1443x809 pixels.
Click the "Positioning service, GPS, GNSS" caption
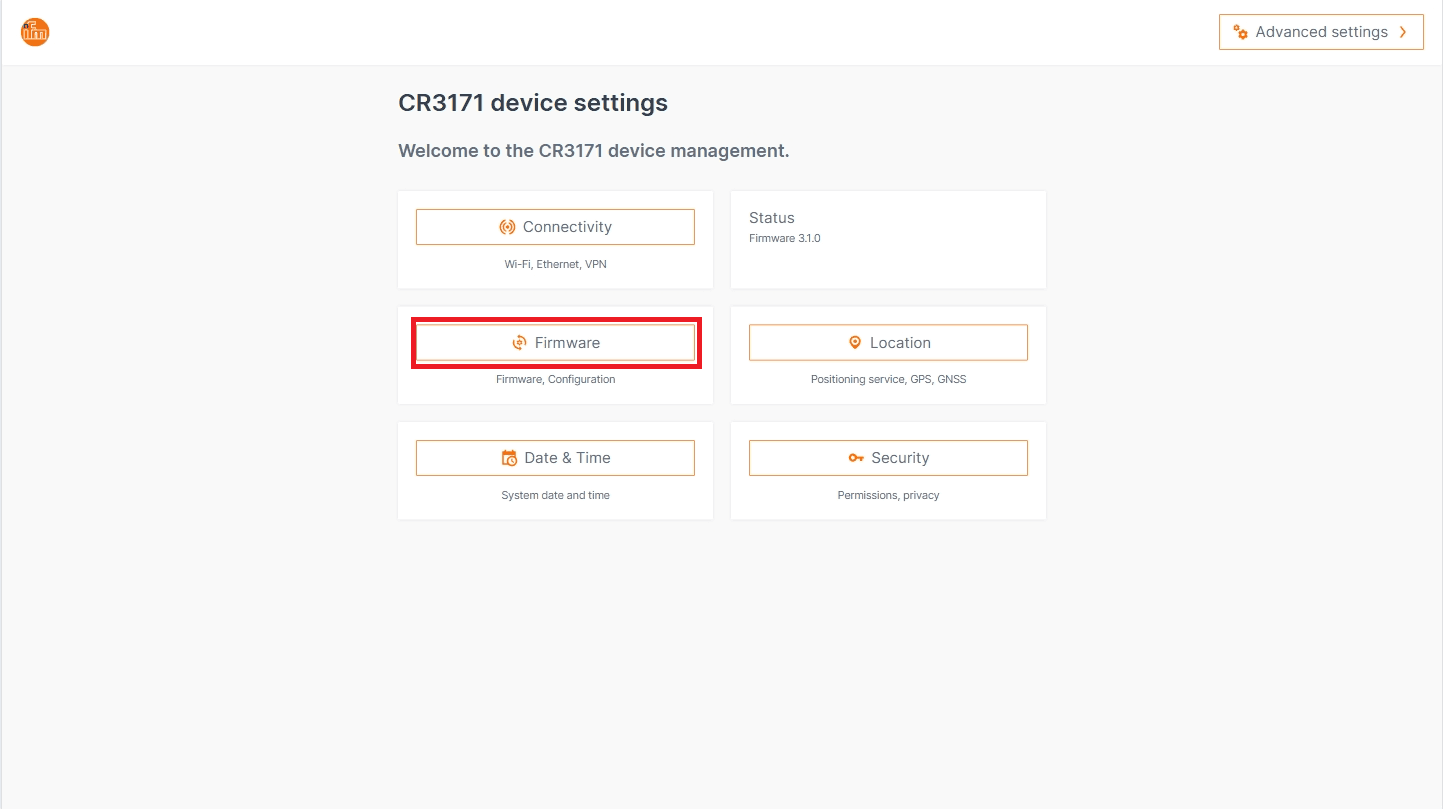[888, 380]
